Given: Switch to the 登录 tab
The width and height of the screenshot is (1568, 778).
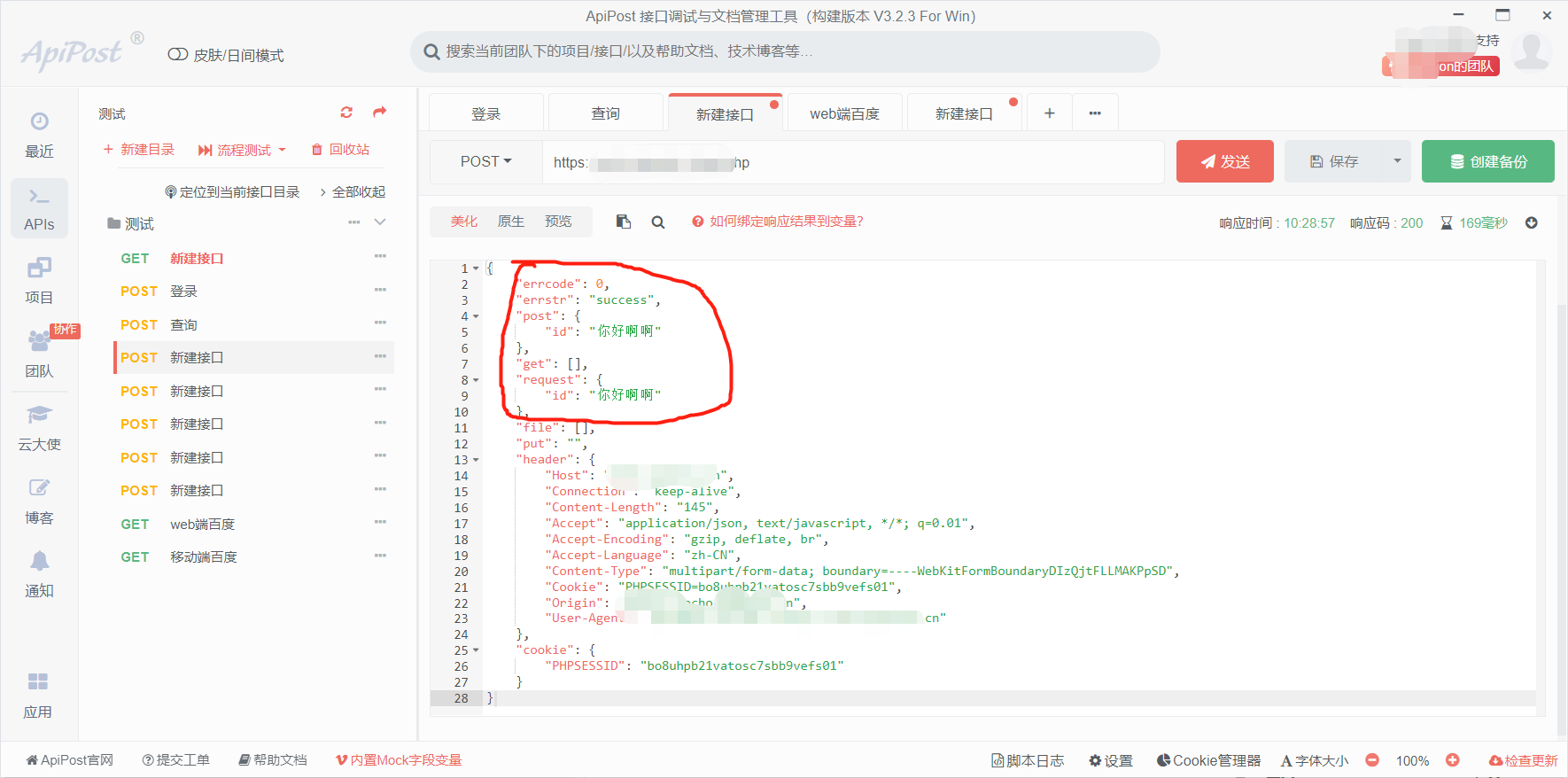Looking at the screenshot, I should pyautogui.click(x=486, y=113).
